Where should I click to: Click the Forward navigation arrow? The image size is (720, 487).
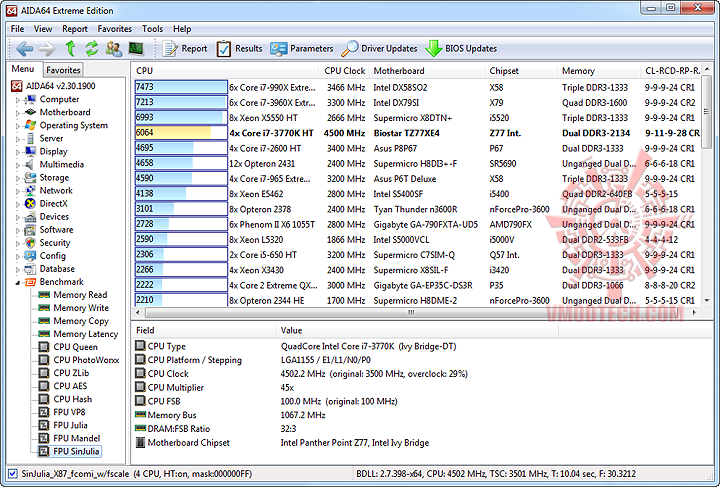tap(46, 49)
